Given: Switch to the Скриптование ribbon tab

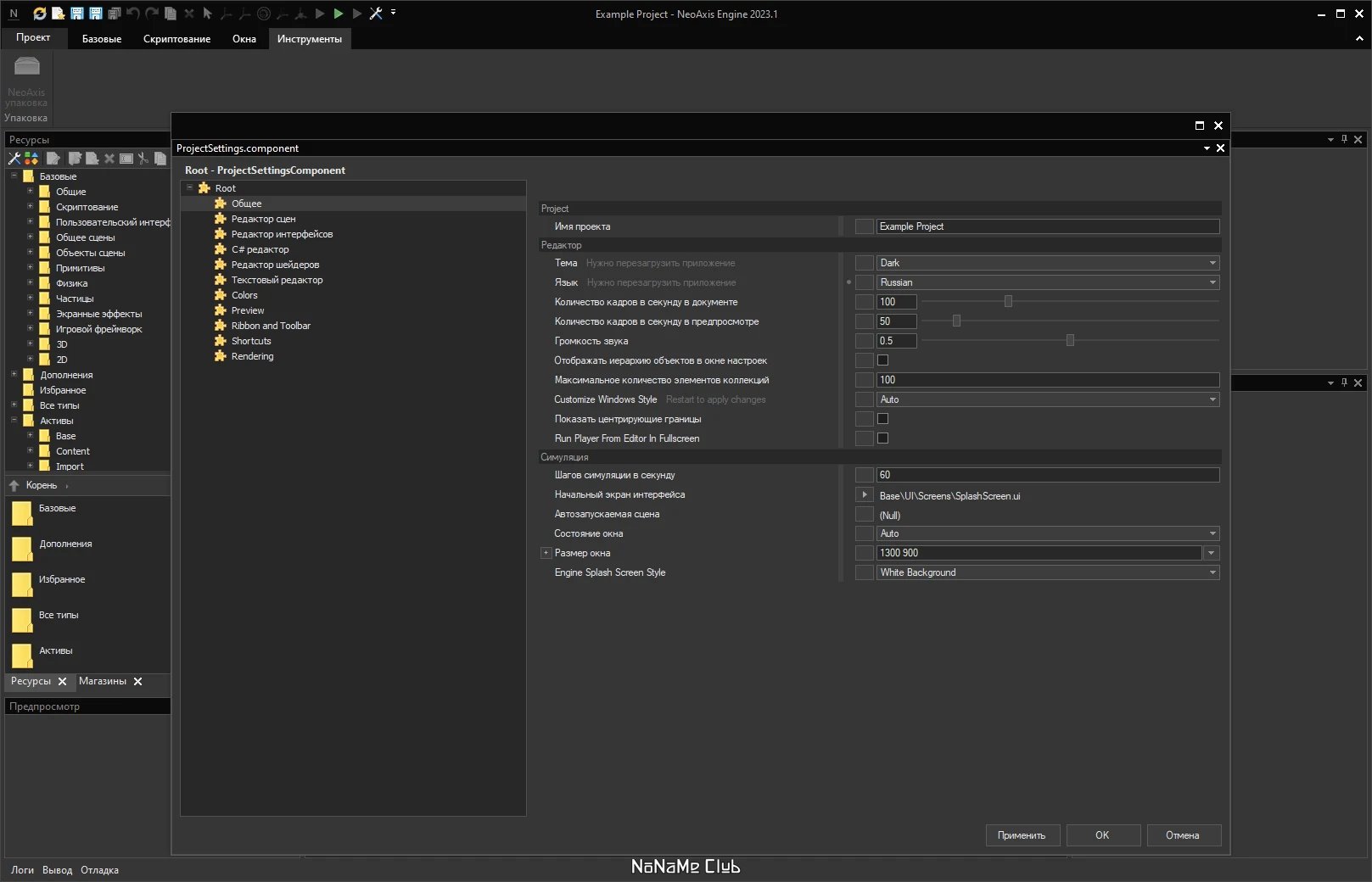Looking at the screenshot, I should click(x=176, y=39).
